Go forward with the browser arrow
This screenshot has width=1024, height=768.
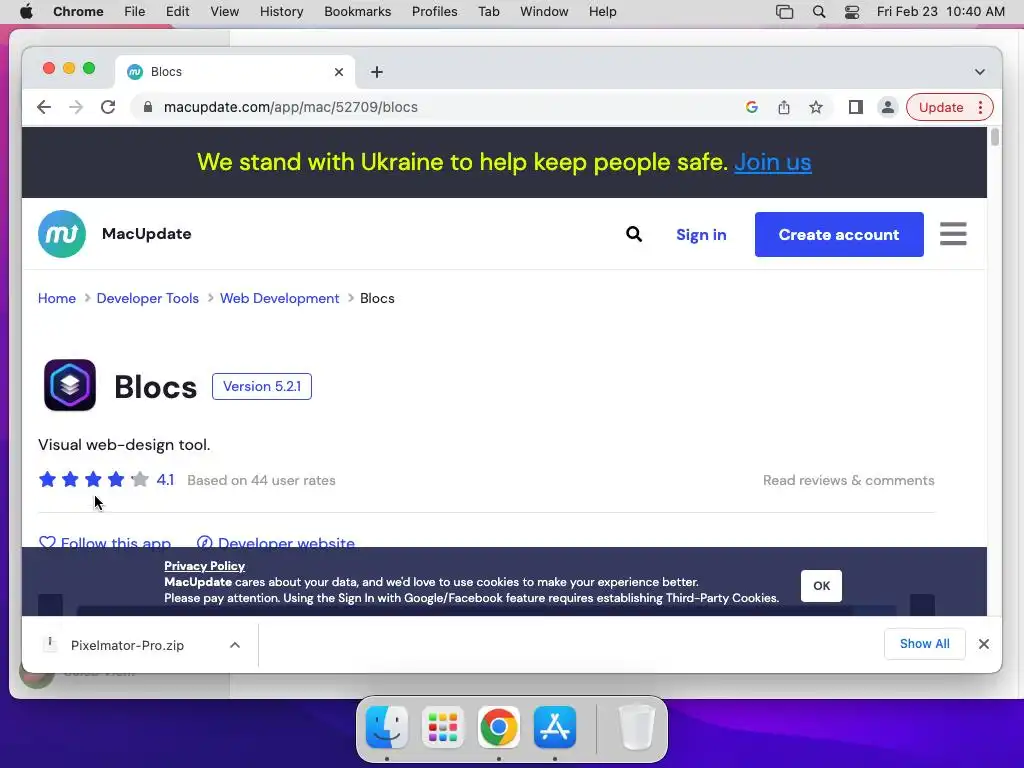click(76, 107)
